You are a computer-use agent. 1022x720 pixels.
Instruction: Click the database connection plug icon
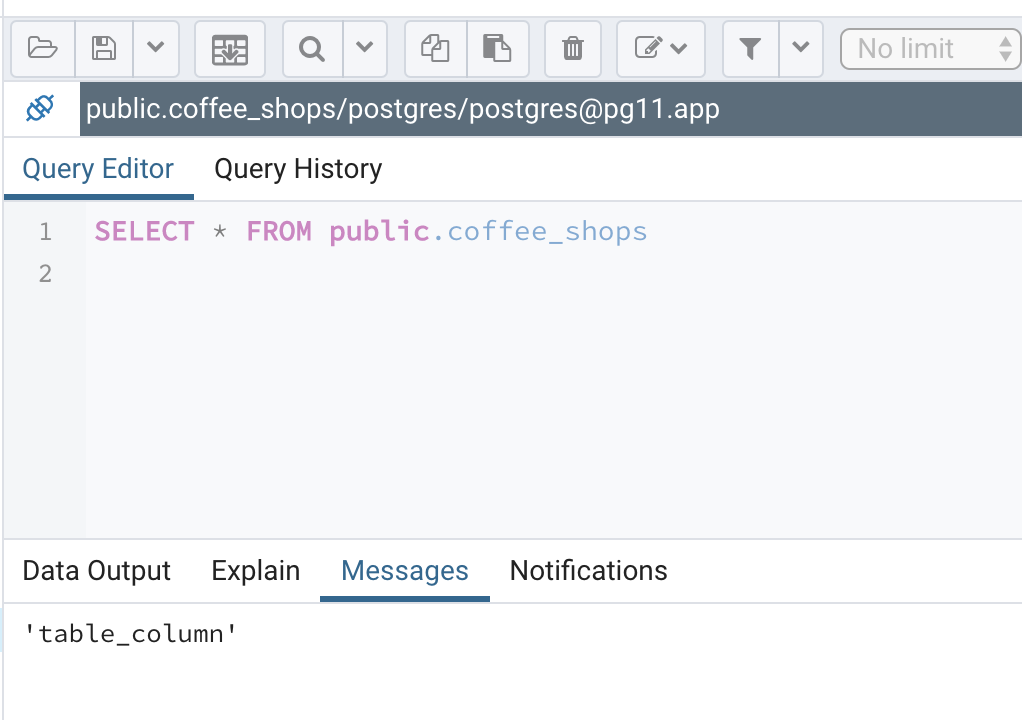pyautogui.click(x=39, y=108)
